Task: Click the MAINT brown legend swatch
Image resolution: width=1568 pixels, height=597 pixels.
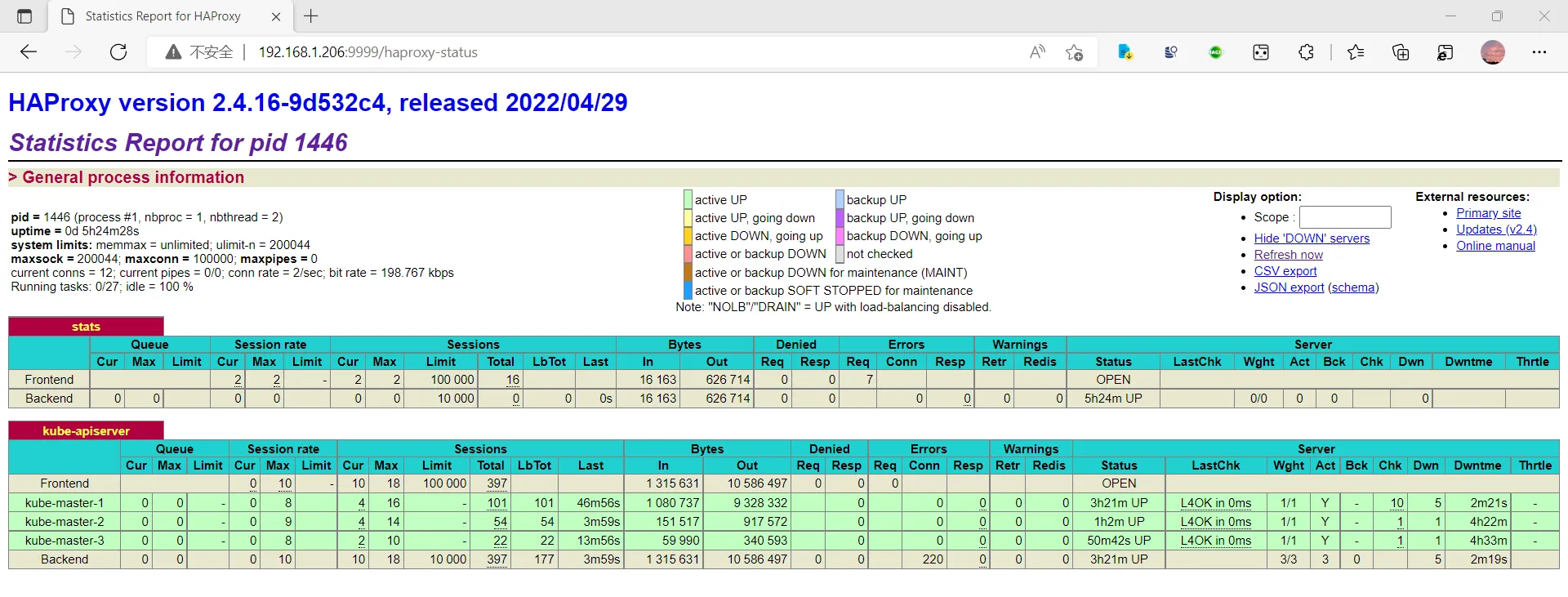Action: (x=688, y=272)
